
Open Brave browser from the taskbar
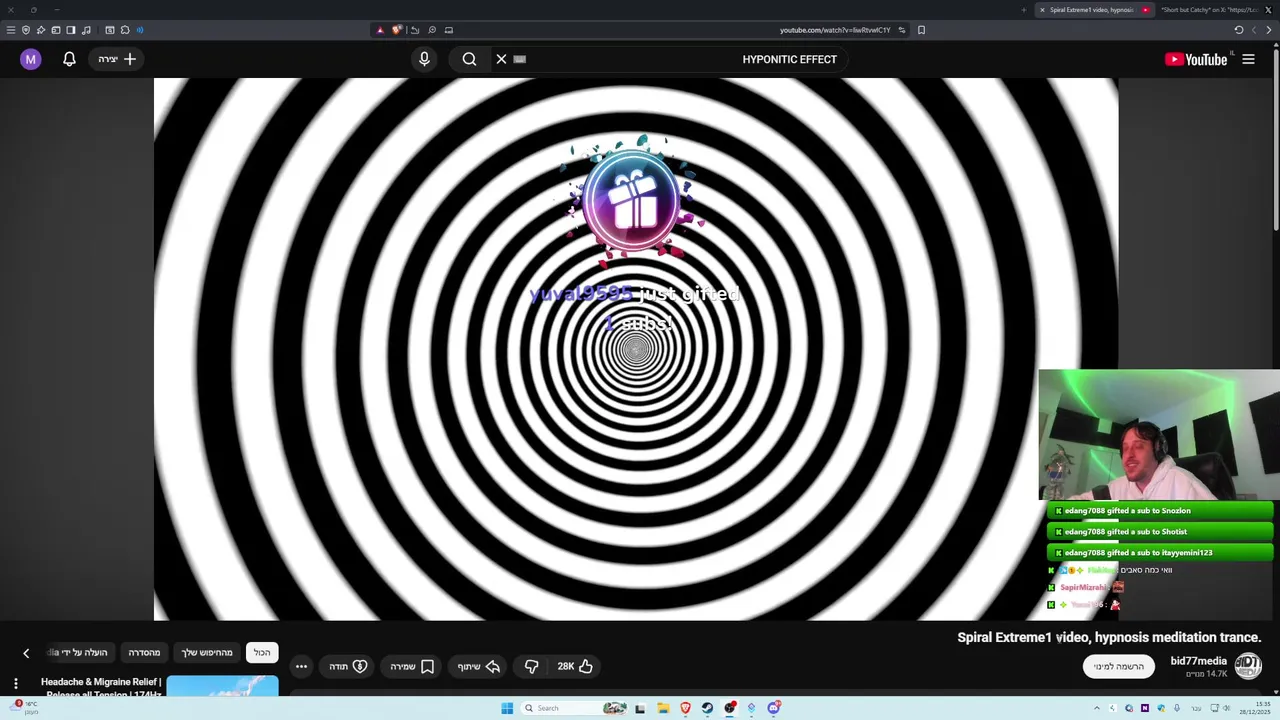685,708
